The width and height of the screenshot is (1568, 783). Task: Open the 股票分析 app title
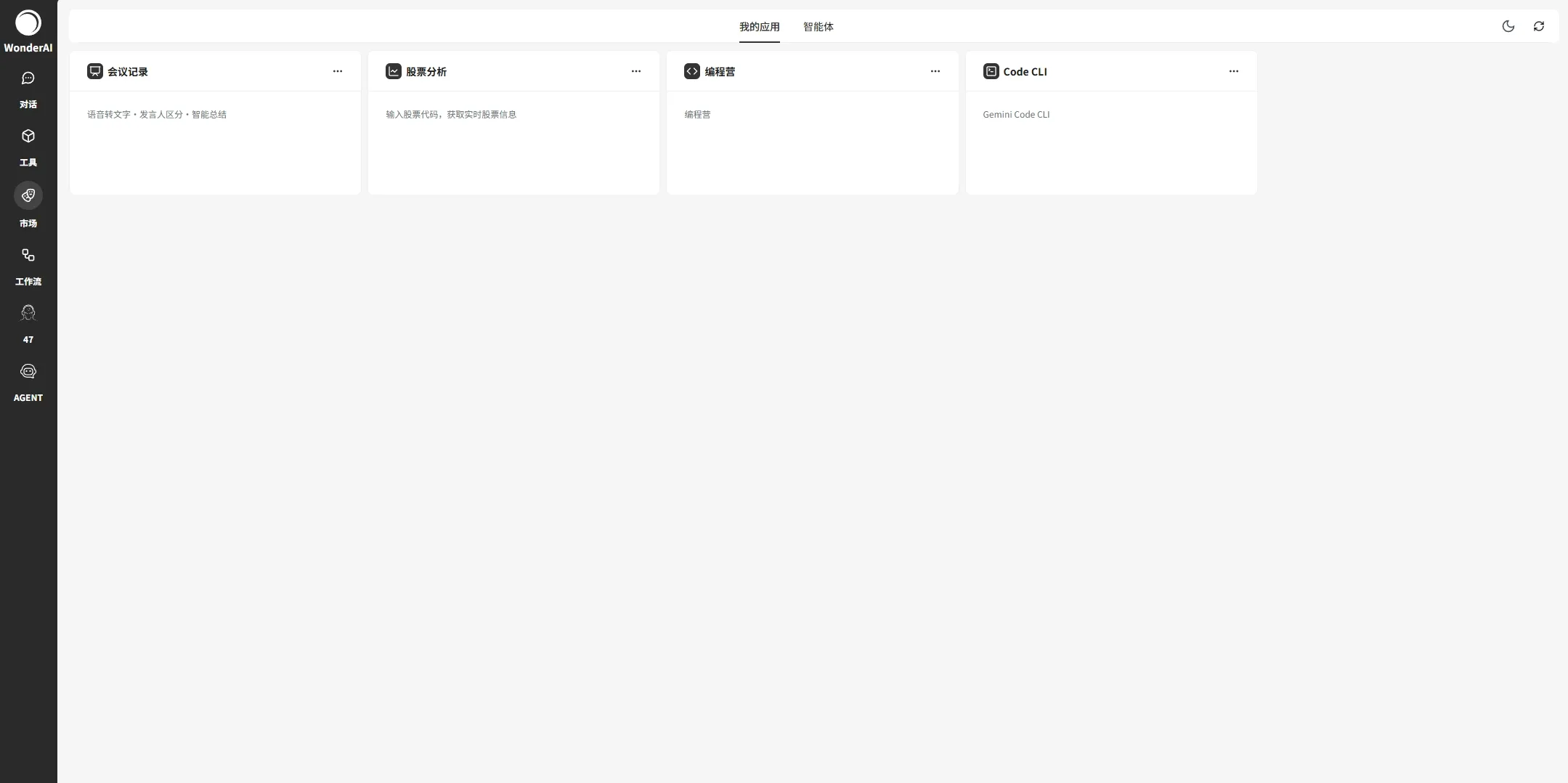click(x=426, y=72)
